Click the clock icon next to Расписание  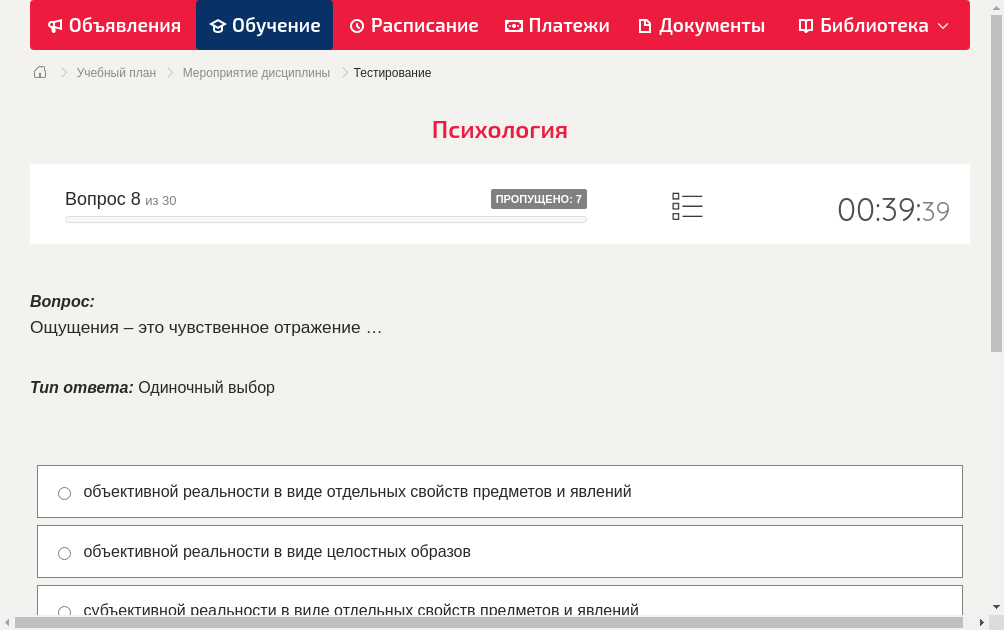(x=357, y=25)
